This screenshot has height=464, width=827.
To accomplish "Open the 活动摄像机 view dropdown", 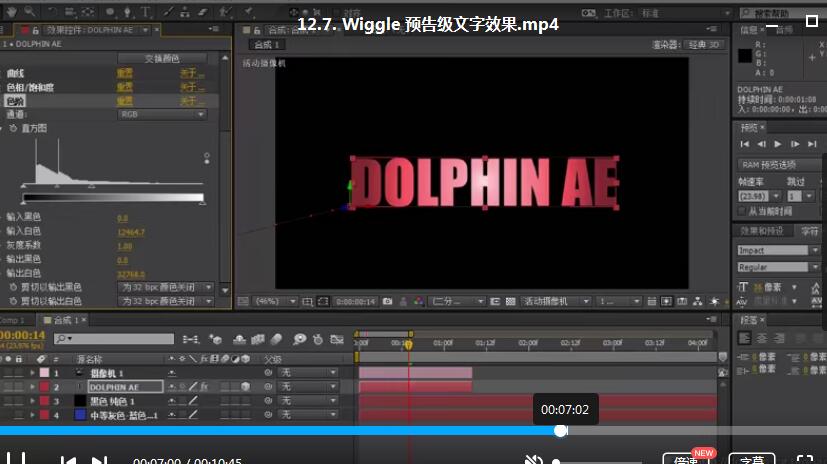I will pos(555,301).
